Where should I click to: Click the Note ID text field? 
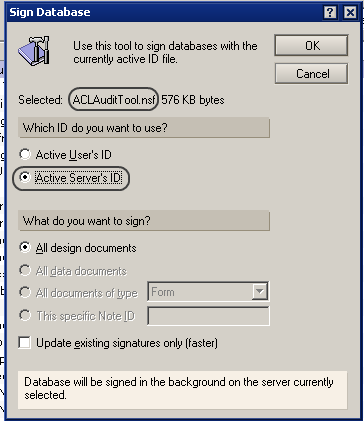tap(208, 316)
